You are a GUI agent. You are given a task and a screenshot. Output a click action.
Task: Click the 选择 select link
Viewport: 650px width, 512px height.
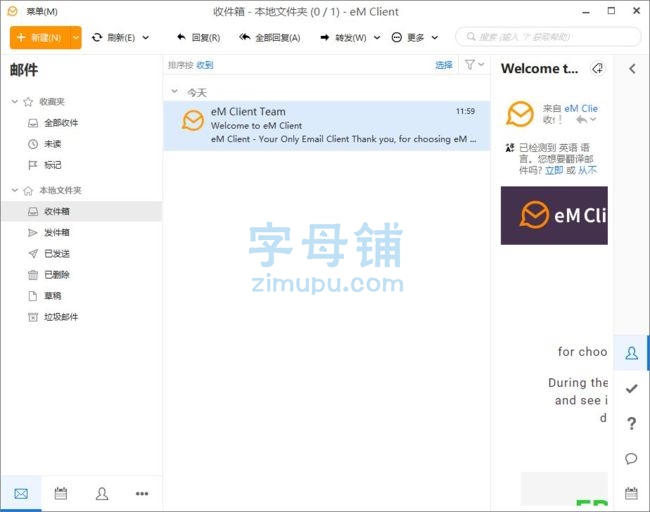pyautogui.click(x=444, y=65)
